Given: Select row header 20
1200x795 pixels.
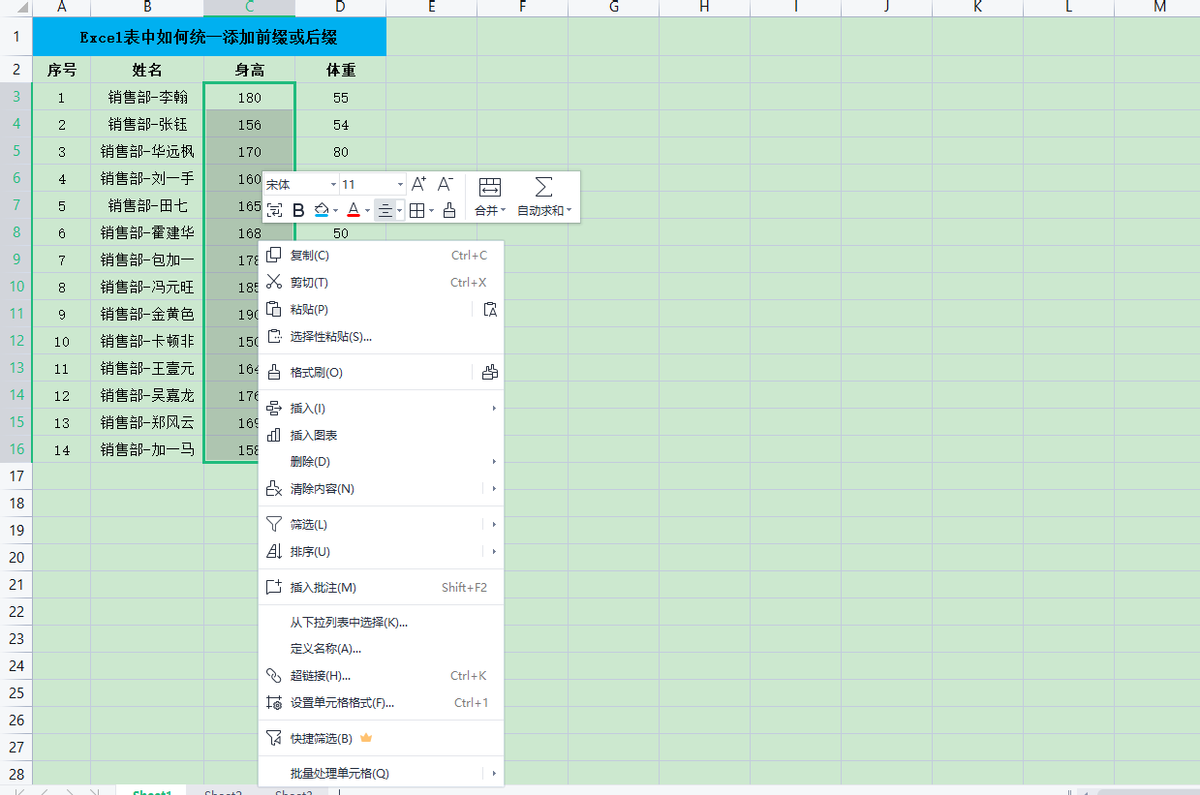Looking at the screenshot, I should (x=16, y=557).
